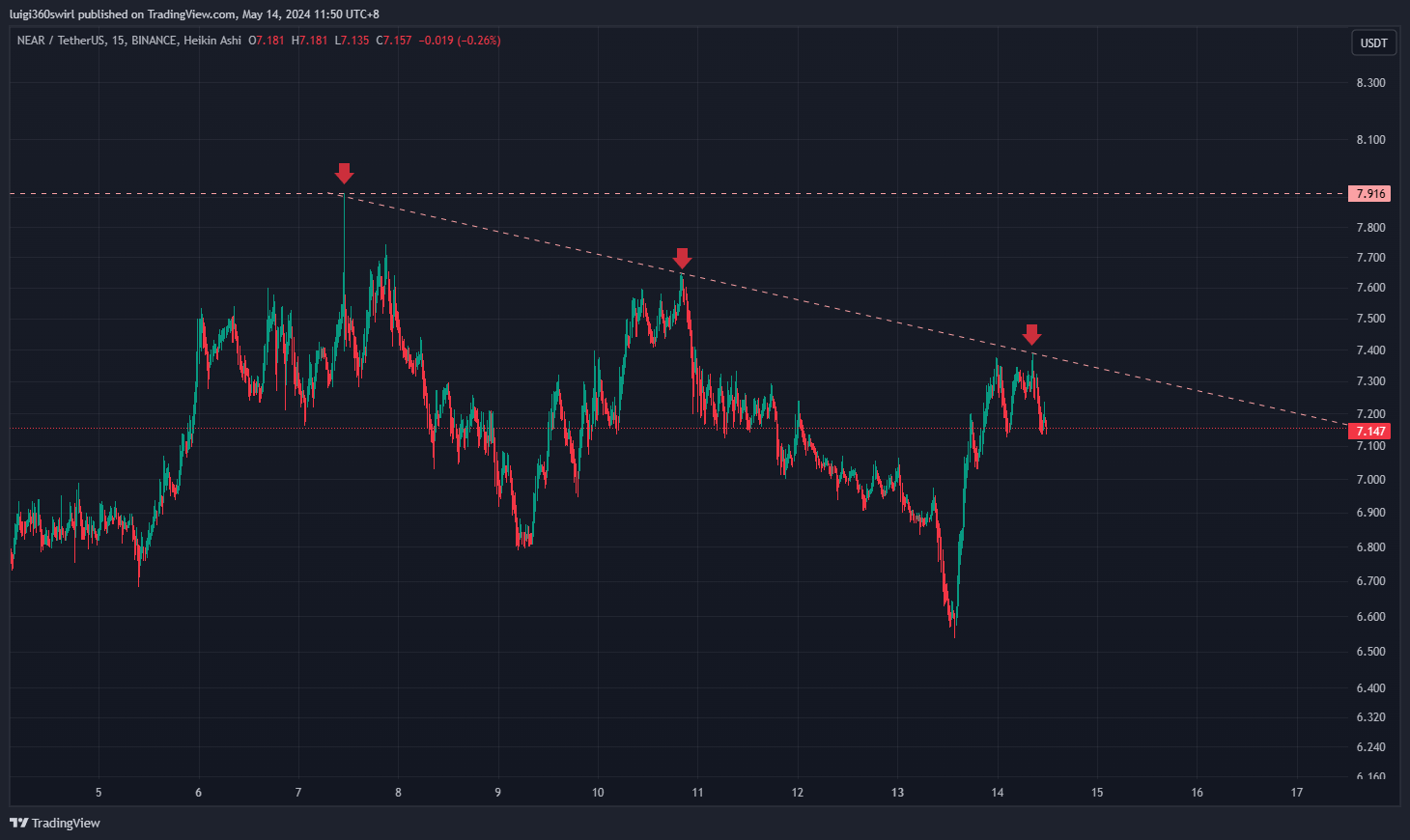Click the 6.800 price axis label
The height and width of the screenshot is (840, 1410).
[x=1370, y=547]
